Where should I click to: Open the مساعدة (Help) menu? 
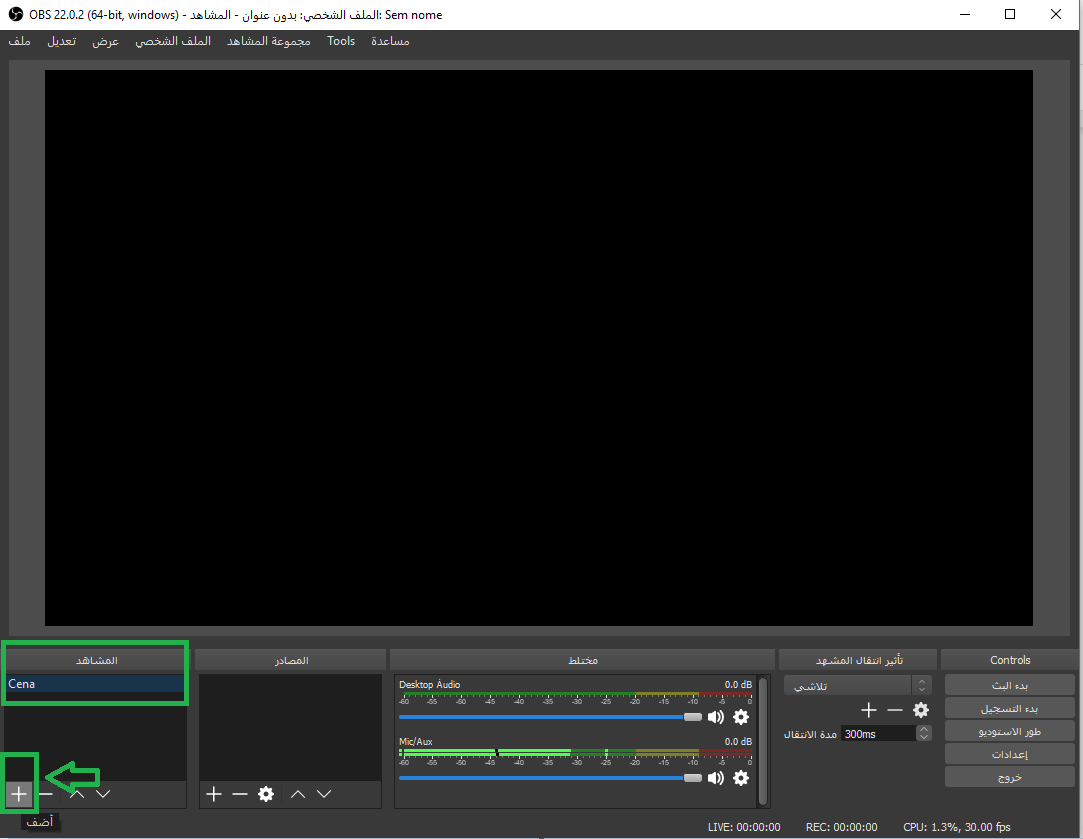(x=390, y=41)
